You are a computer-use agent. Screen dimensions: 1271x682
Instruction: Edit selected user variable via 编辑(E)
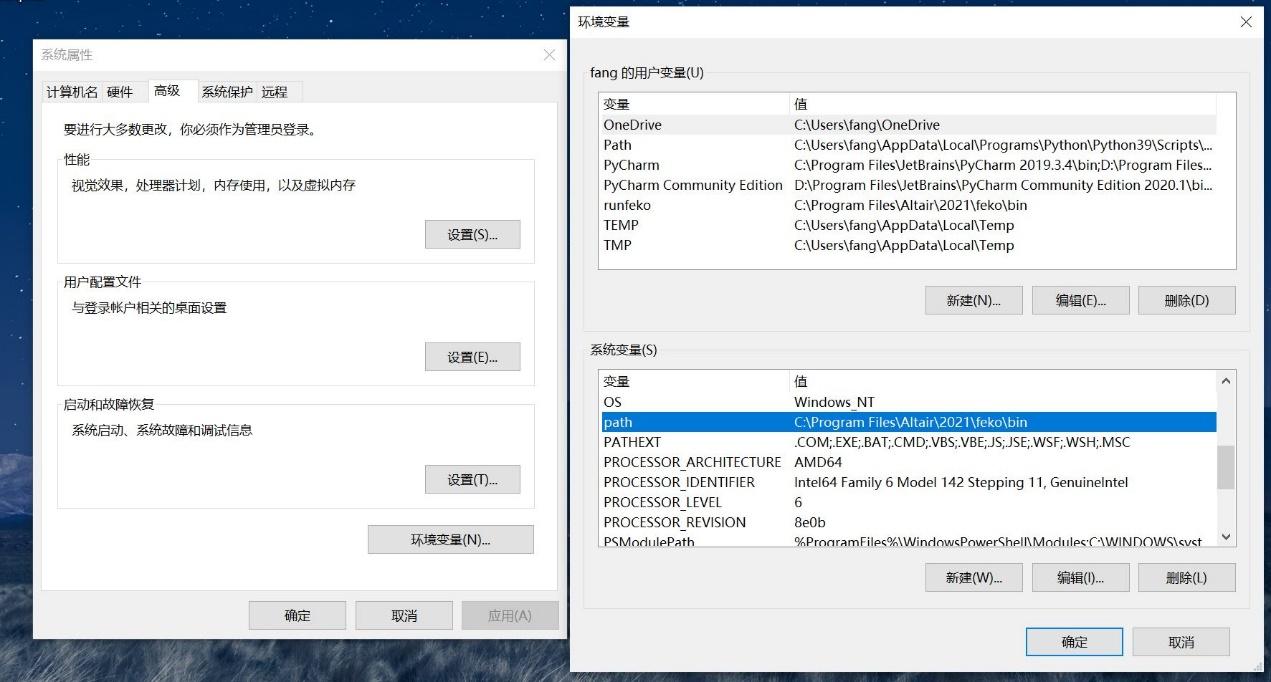click(x=1080, y=299)
